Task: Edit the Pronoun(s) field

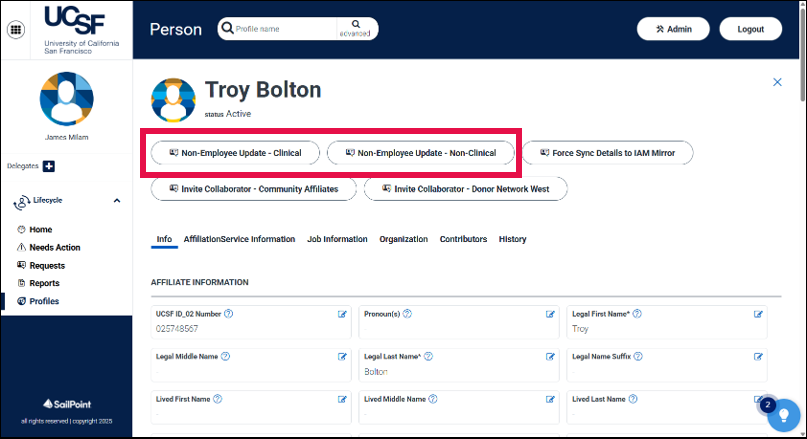Action: click(550, 314)
